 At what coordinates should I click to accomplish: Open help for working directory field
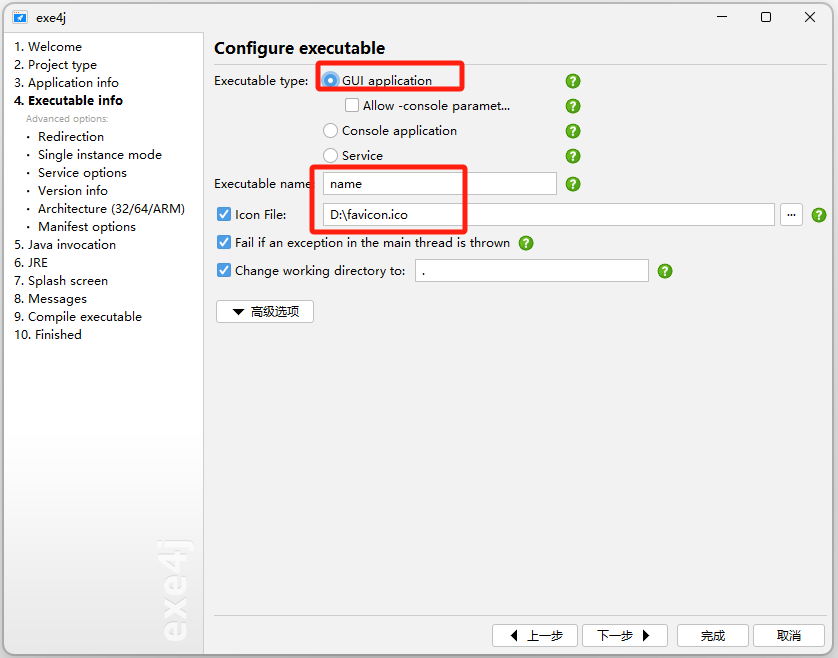coord(665,271)
